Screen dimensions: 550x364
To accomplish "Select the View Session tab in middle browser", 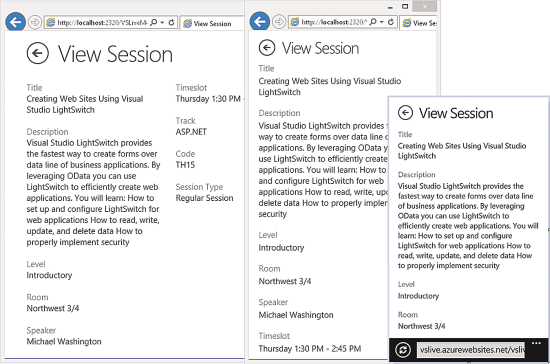I will point(419,23).
